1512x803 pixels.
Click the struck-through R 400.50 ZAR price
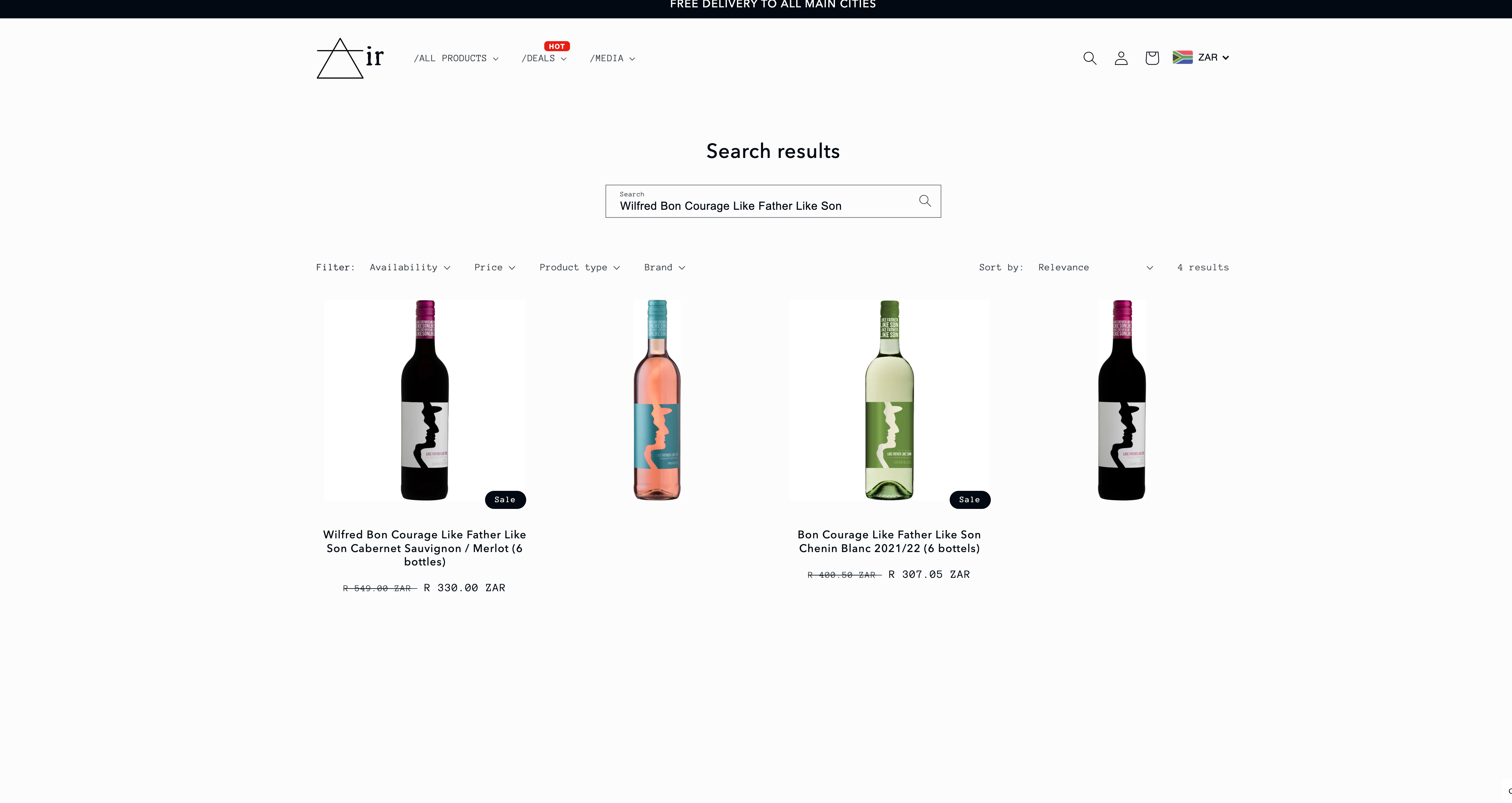coord(844,575)
